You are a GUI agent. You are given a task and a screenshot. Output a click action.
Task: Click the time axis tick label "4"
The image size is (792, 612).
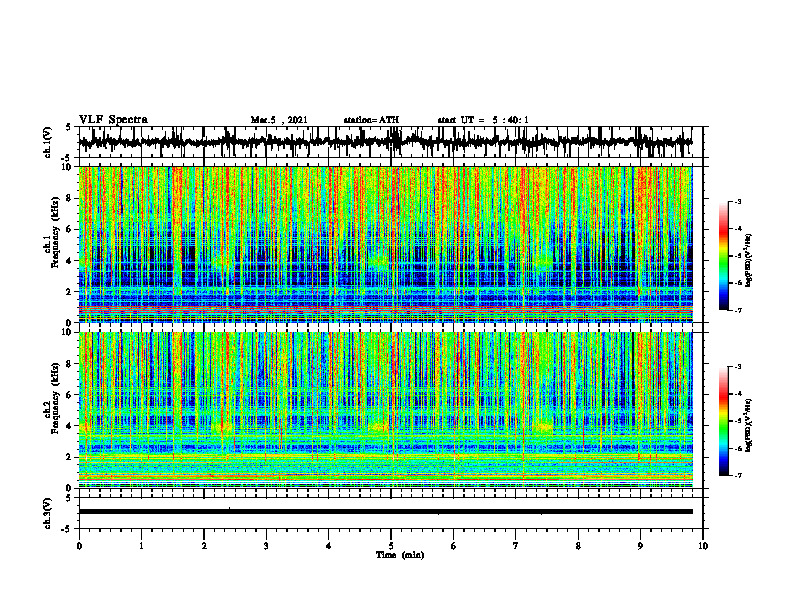point(328,546)
